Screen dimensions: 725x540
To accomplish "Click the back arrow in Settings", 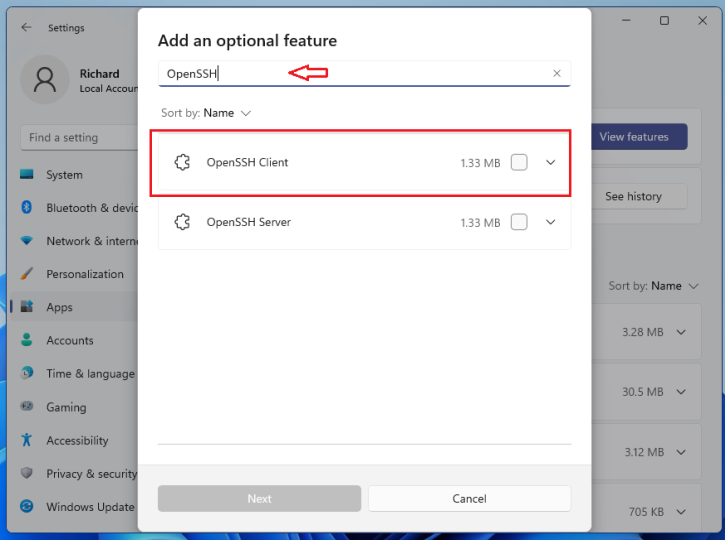I will coord(27,28).
